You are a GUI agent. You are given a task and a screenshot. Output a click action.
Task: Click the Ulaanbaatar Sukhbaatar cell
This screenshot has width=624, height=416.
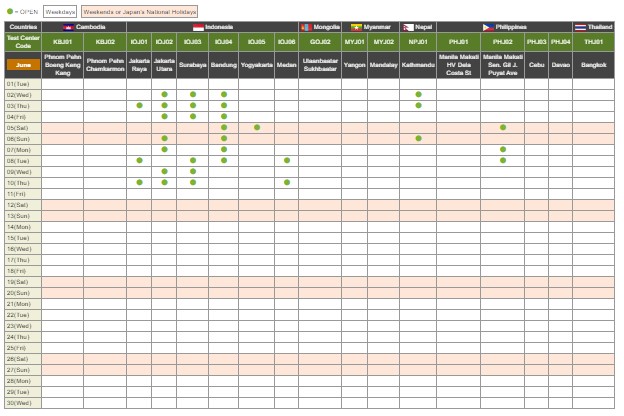coord(320,64)
